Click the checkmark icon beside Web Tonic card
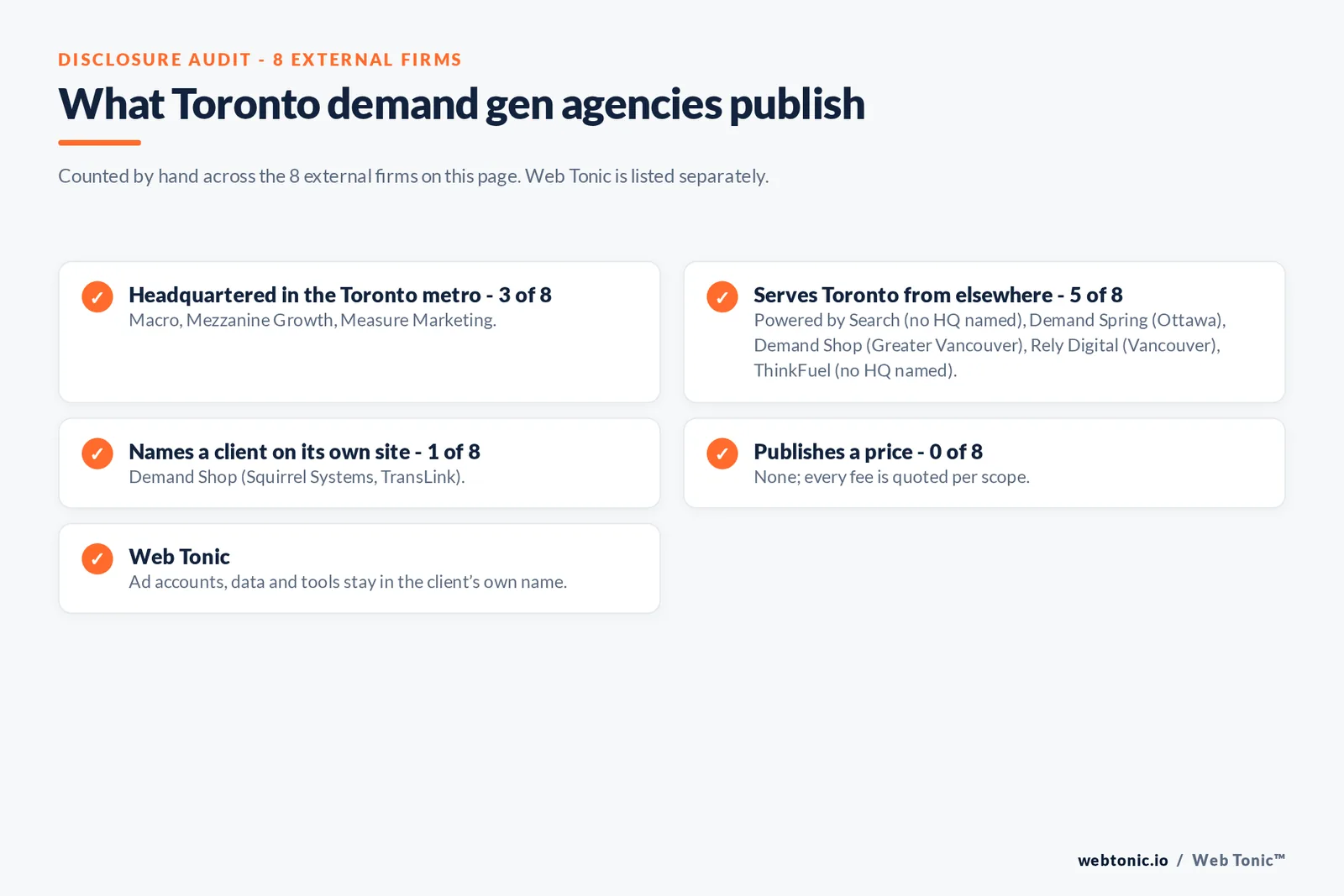Image resolution: width=1344 pixels, height=896 pixels. (x=97, y=558)
